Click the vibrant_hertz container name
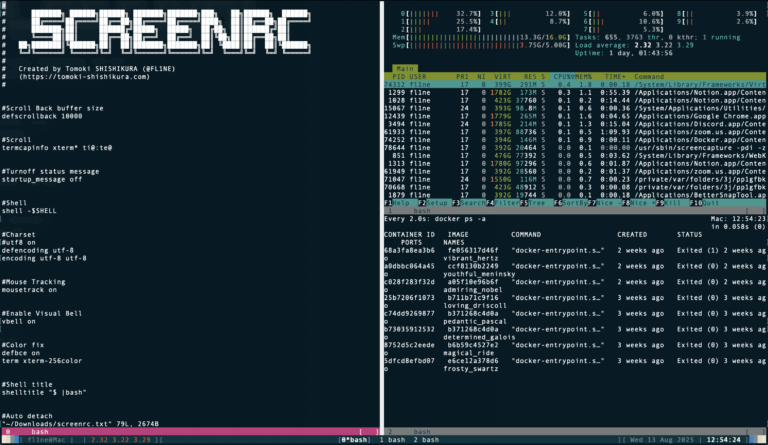 coord(472,258)
